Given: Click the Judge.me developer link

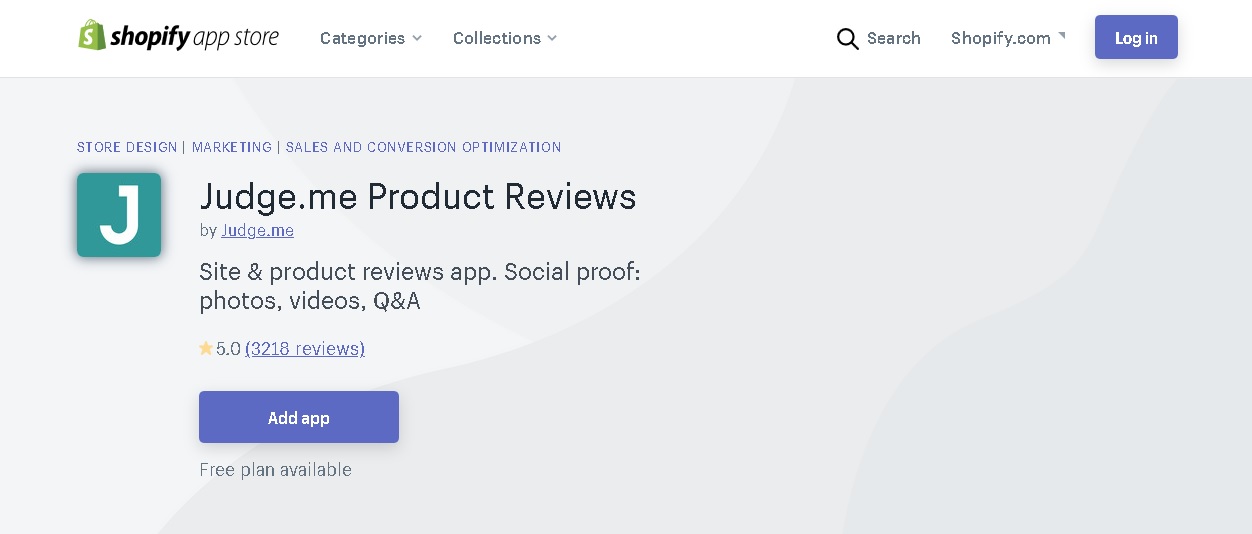Looking at the screenshot, I should [x=258, y=230].
